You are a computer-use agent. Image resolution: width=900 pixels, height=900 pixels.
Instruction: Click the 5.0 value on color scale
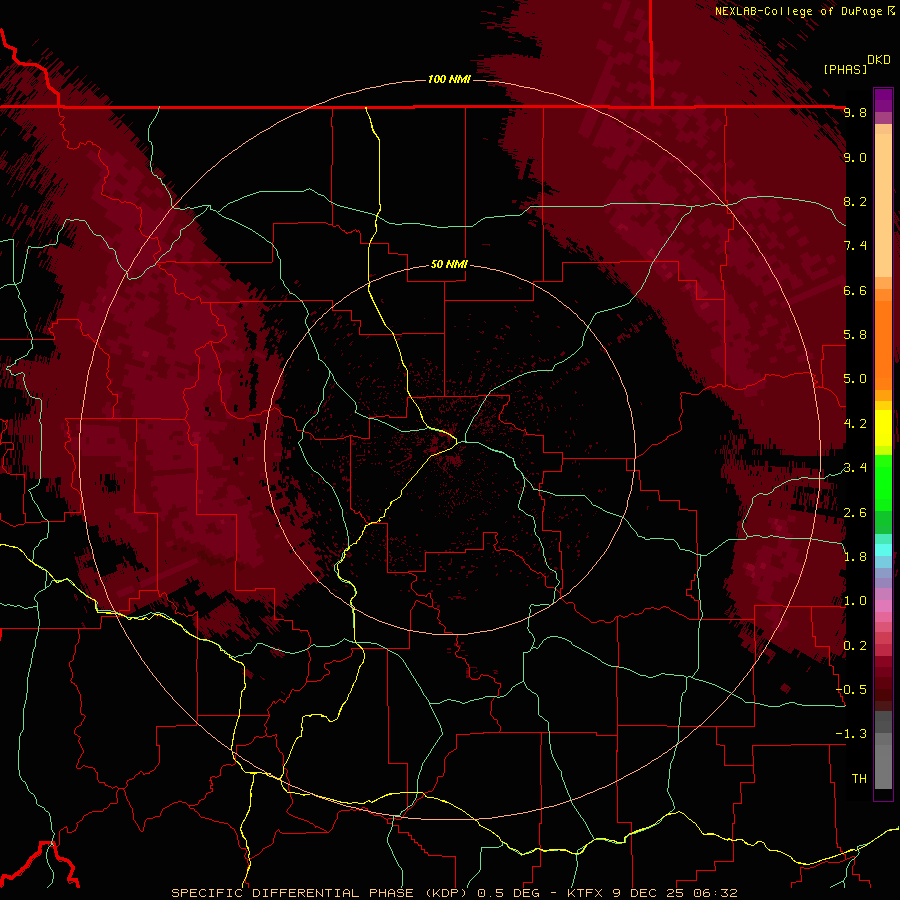(855, 379)
